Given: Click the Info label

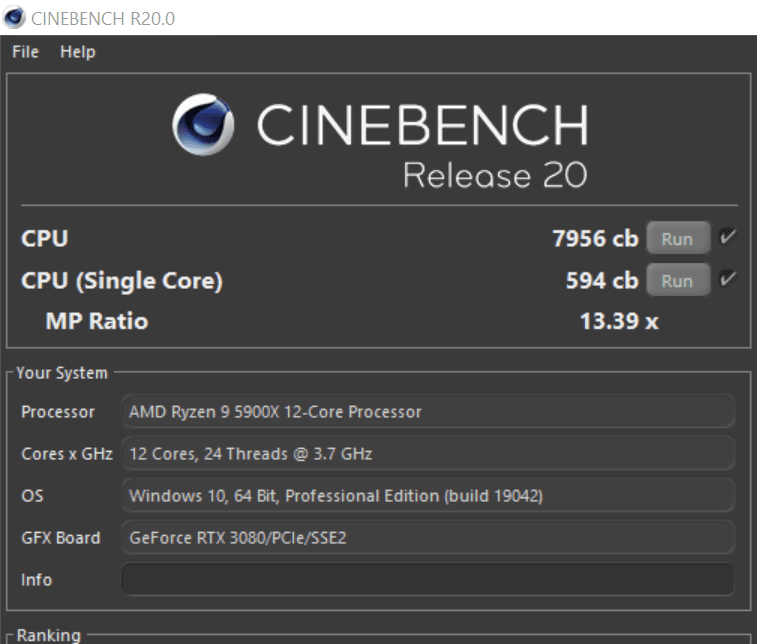Looking at the screenshot, I should coord(36,580).
